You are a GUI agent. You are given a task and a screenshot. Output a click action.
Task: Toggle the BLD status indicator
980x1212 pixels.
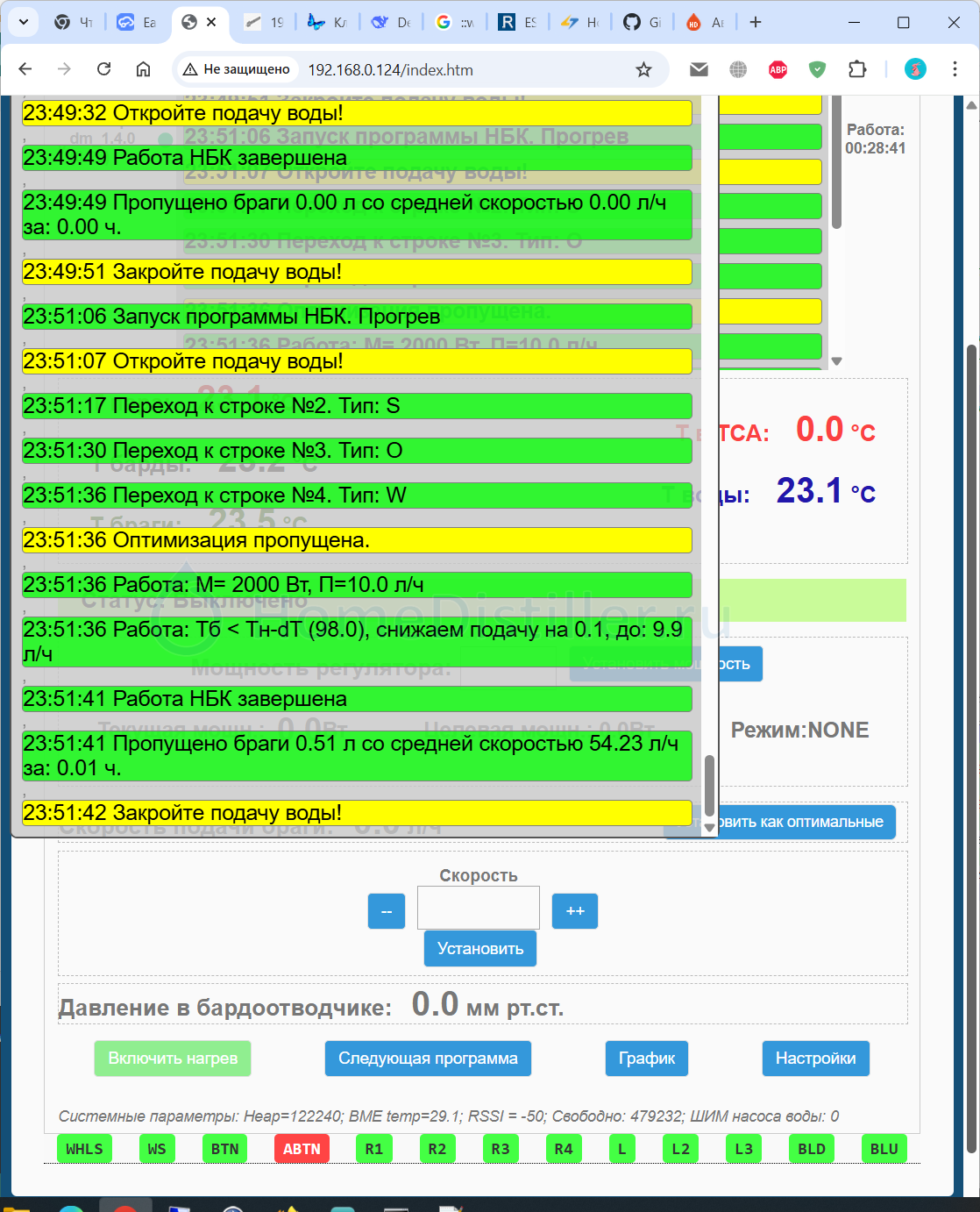pyautogui.click(x=812, y=1149)
